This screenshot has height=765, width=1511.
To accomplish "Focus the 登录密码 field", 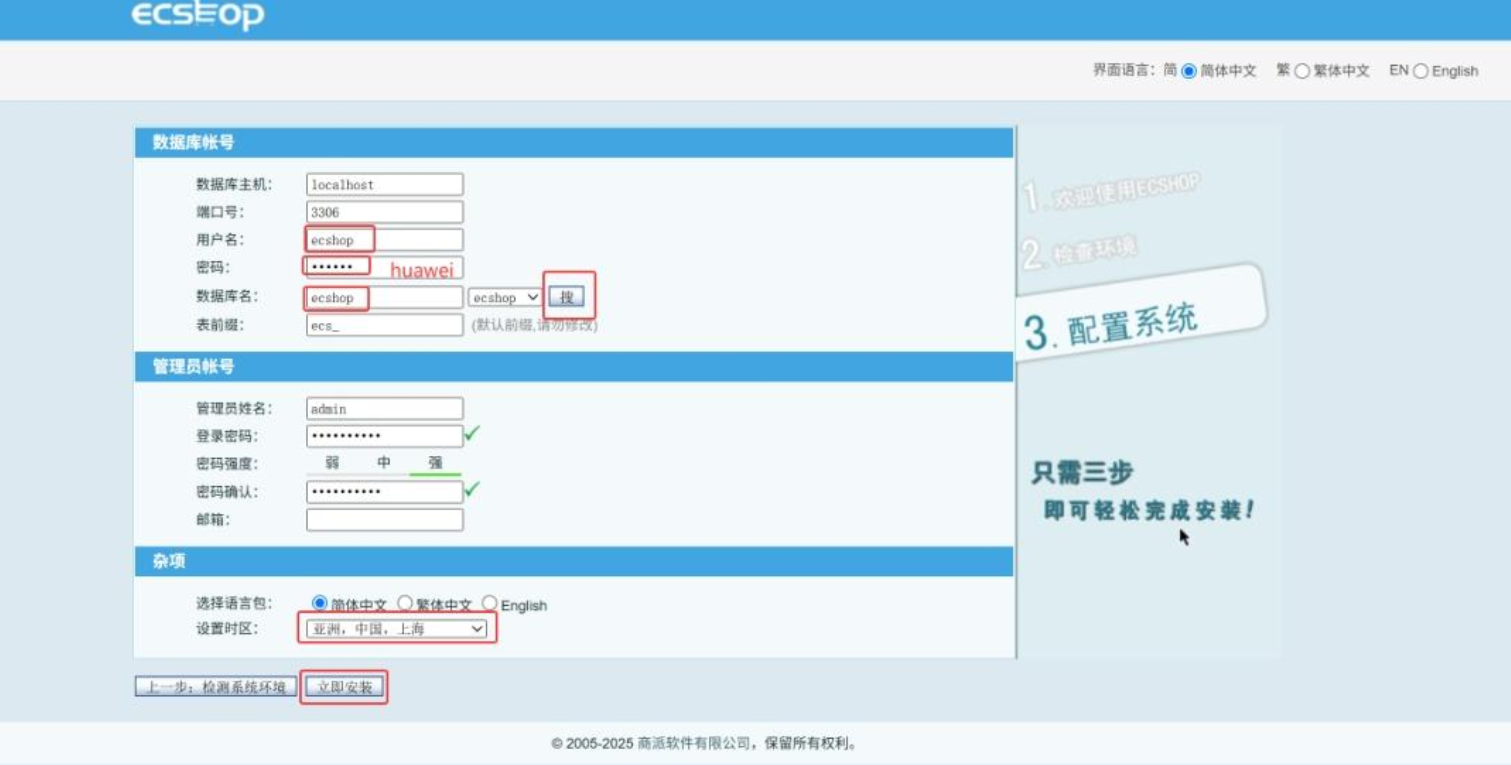I will click(x=385, y=436).
